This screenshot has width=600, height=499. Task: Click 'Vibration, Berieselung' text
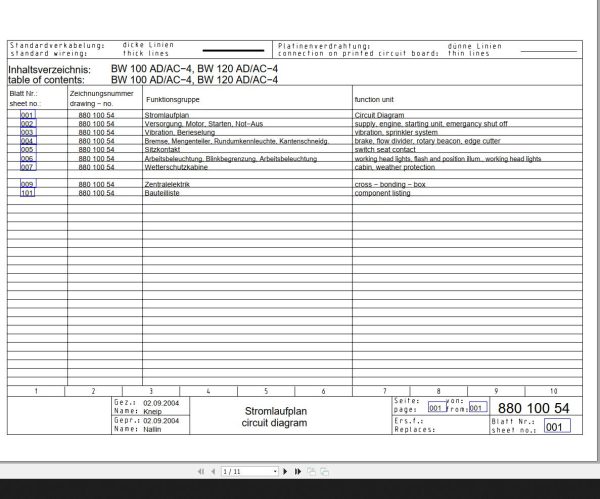[179, 132]
